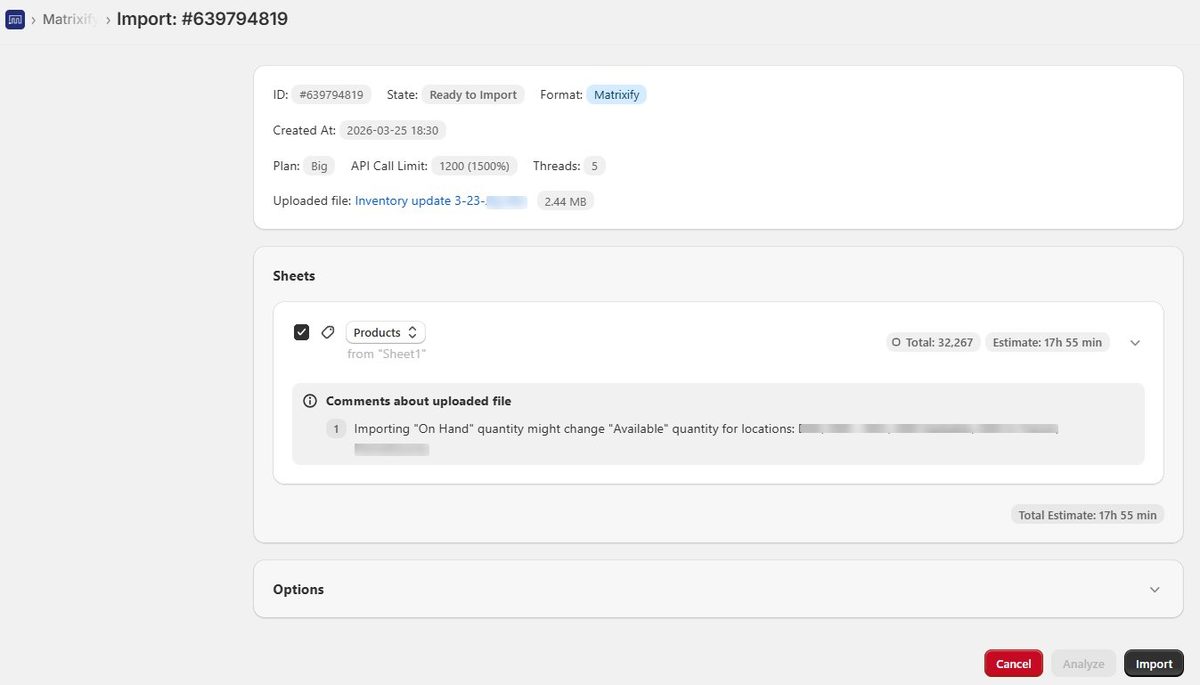Click the created date 2026-03-25 18:30
Viewport: 1200px width, 685px height.
coord(393,130)
